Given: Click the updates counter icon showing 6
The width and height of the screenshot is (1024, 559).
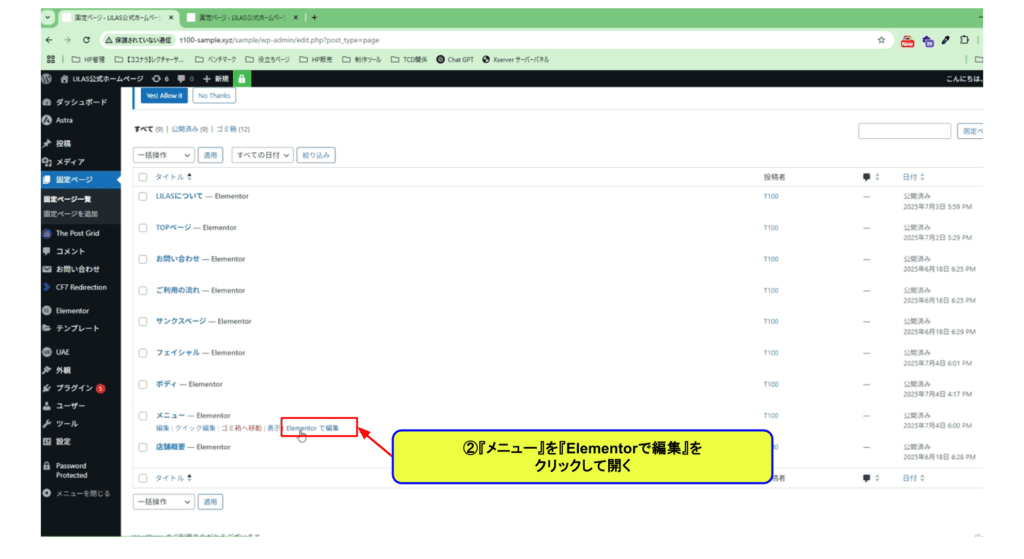Looking at the screenshot, I should pyautogui.click(x=161, y=78).
